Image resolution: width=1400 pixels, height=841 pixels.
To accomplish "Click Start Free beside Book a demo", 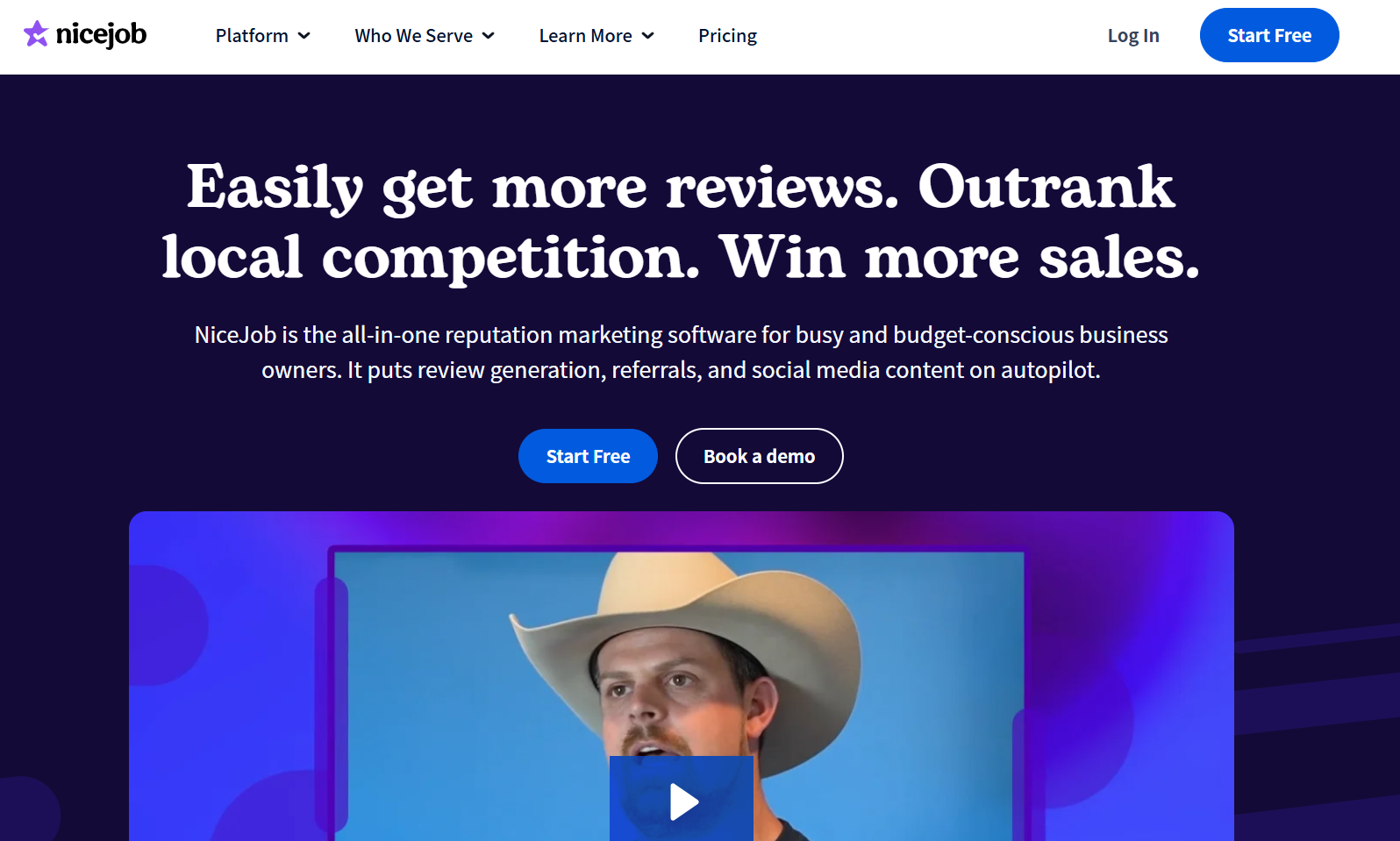I will click(588, 456).
